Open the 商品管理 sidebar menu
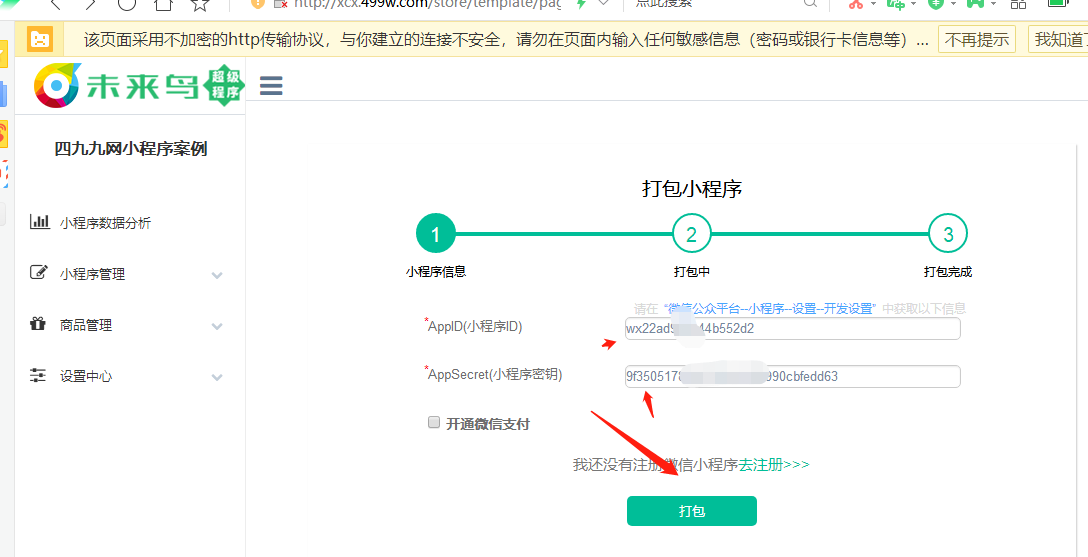Viewport: 1088px width, 557px height. [x=86, y=325]
